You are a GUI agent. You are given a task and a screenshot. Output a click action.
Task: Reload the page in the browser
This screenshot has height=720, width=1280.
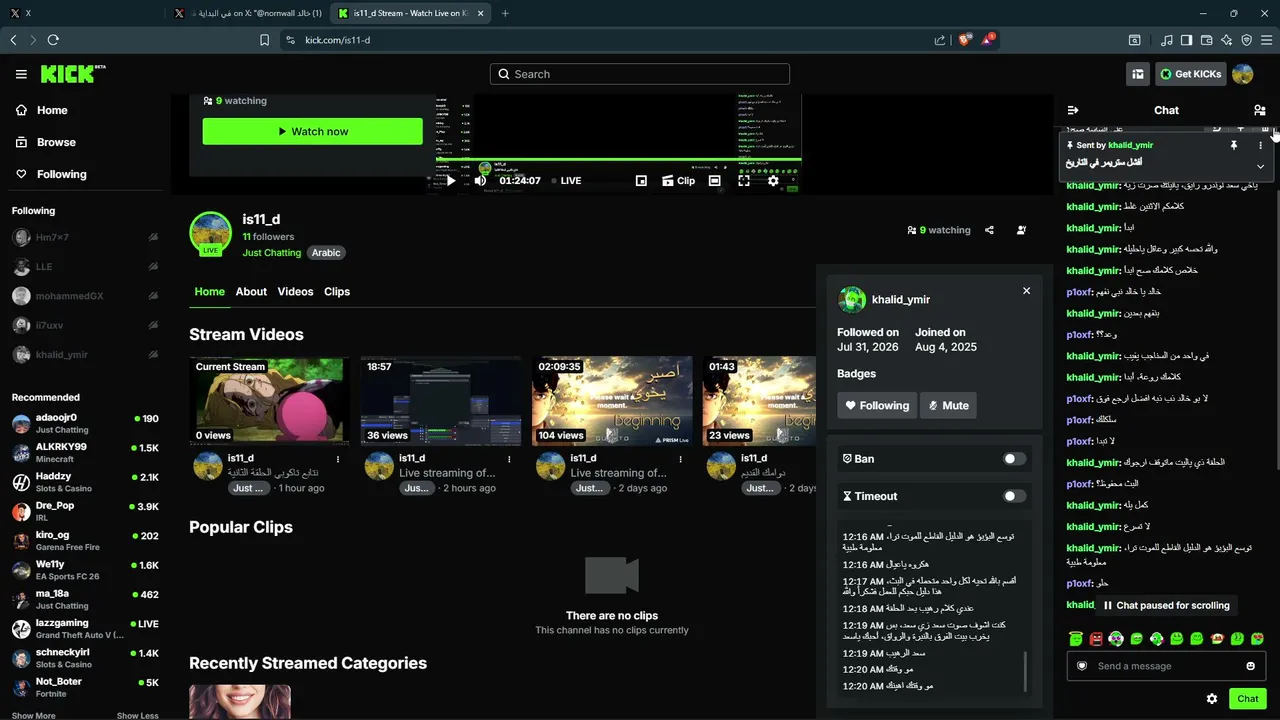coord(53,40)
